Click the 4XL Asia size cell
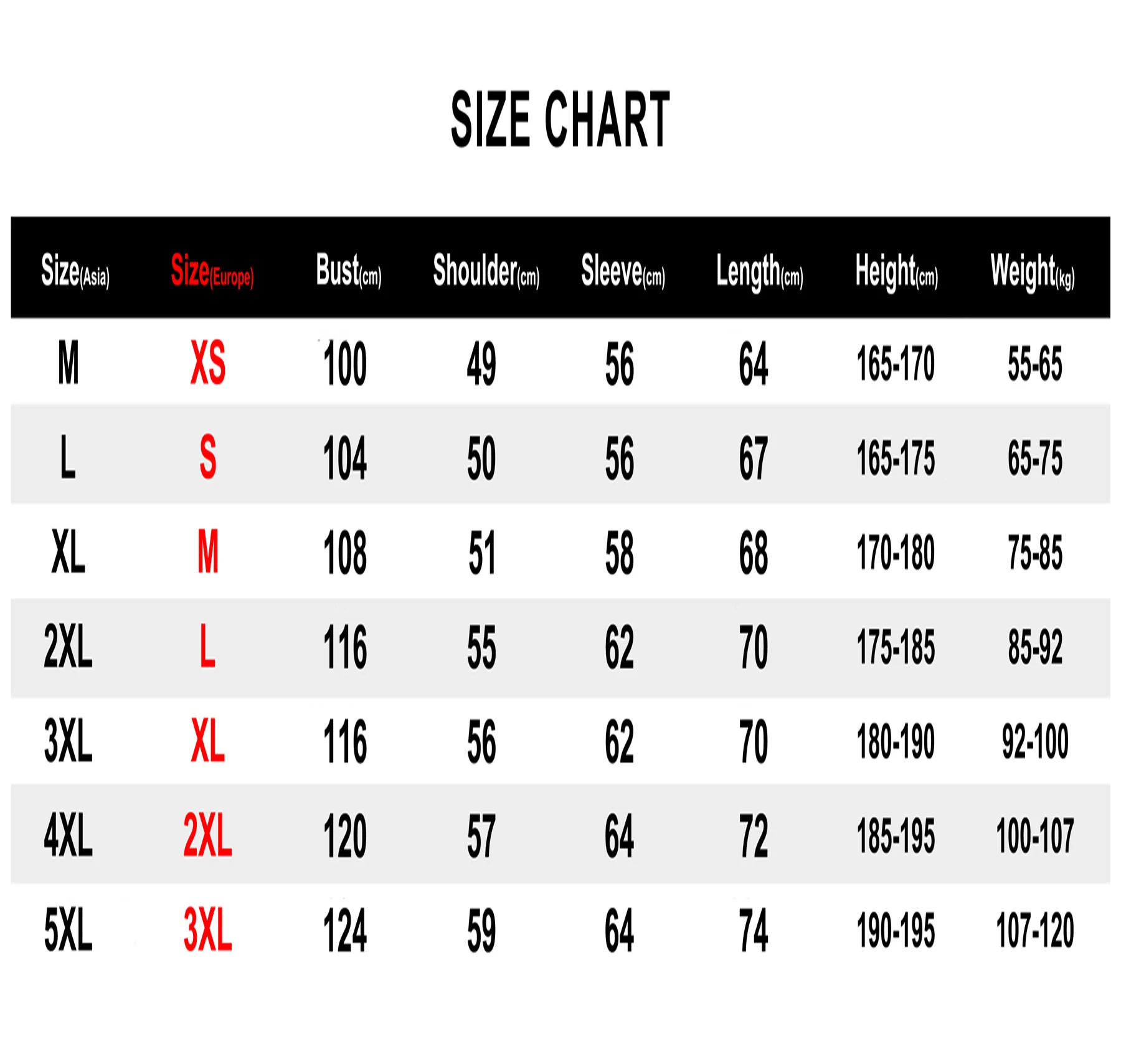The height and width of the screenshot is (1064, 1121). pos(68,836)
